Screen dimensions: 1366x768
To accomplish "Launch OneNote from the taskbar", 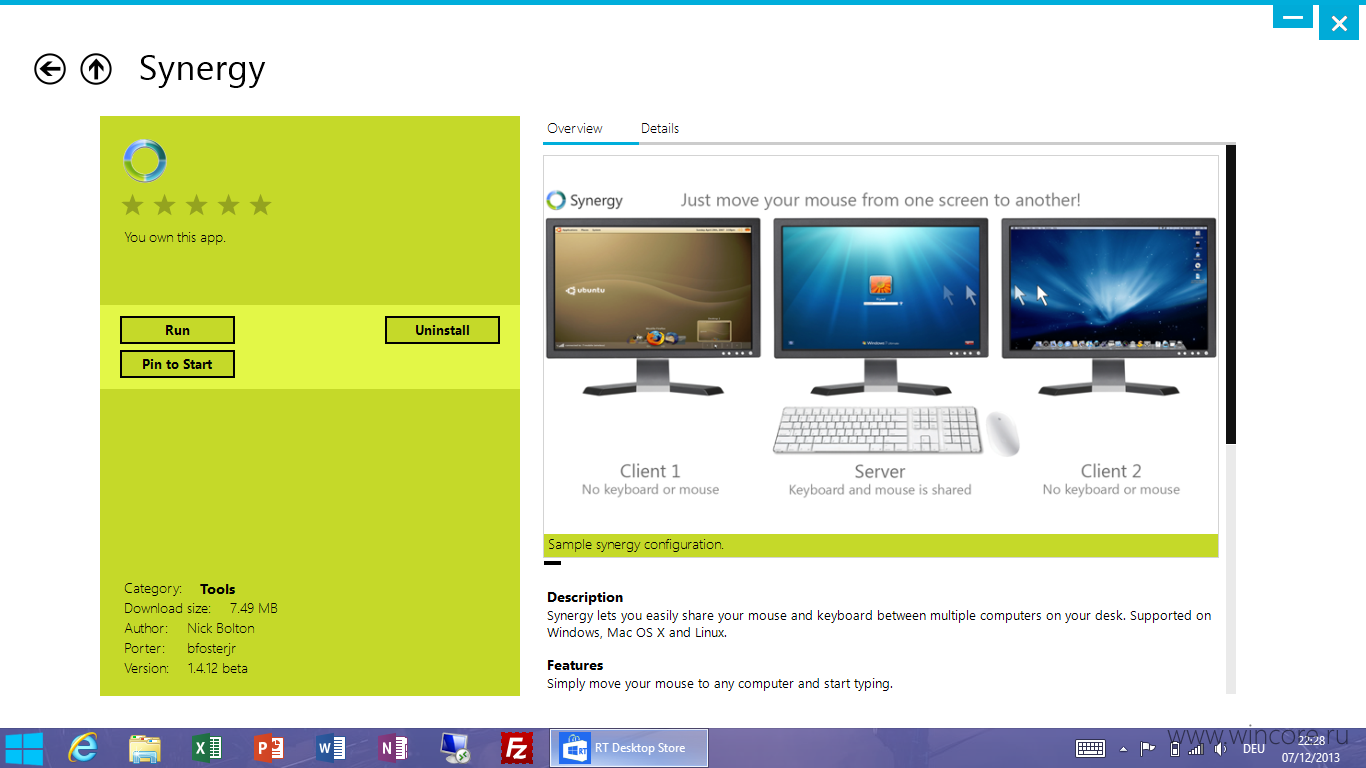I will click(x=393, y=748).
